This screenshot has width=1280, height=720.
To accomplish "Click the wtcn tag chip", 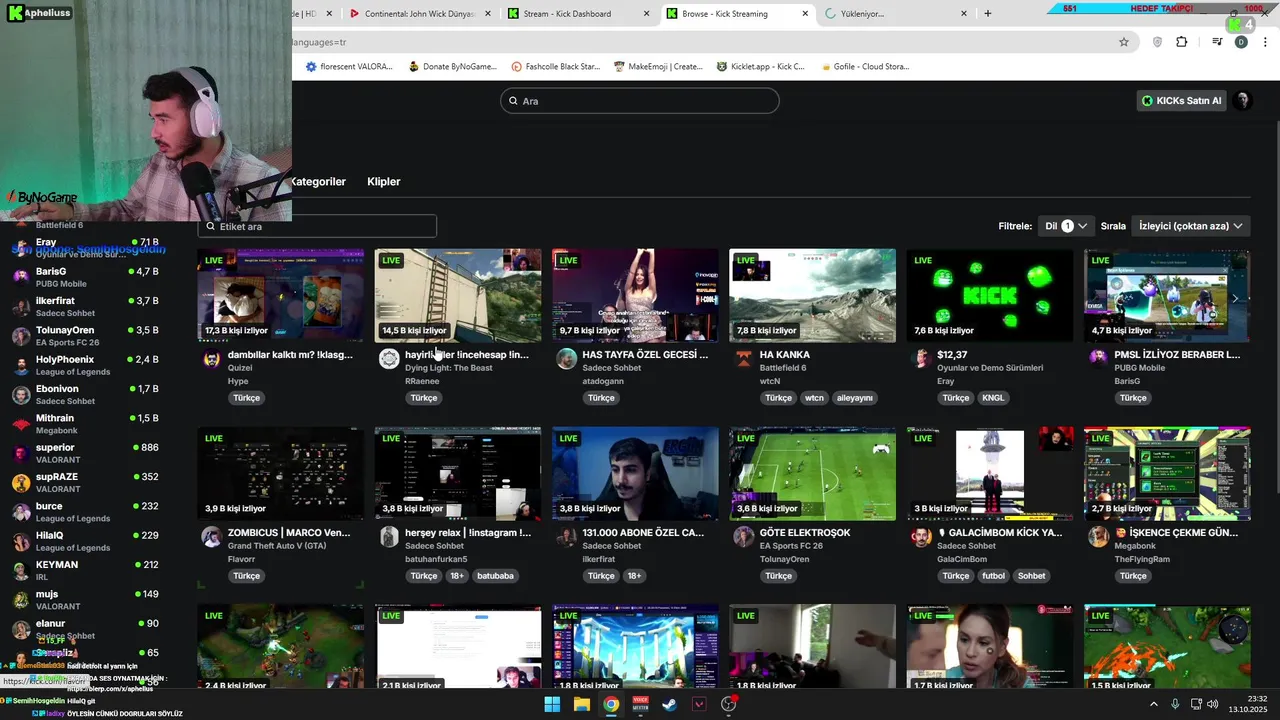I will point(814,398).
